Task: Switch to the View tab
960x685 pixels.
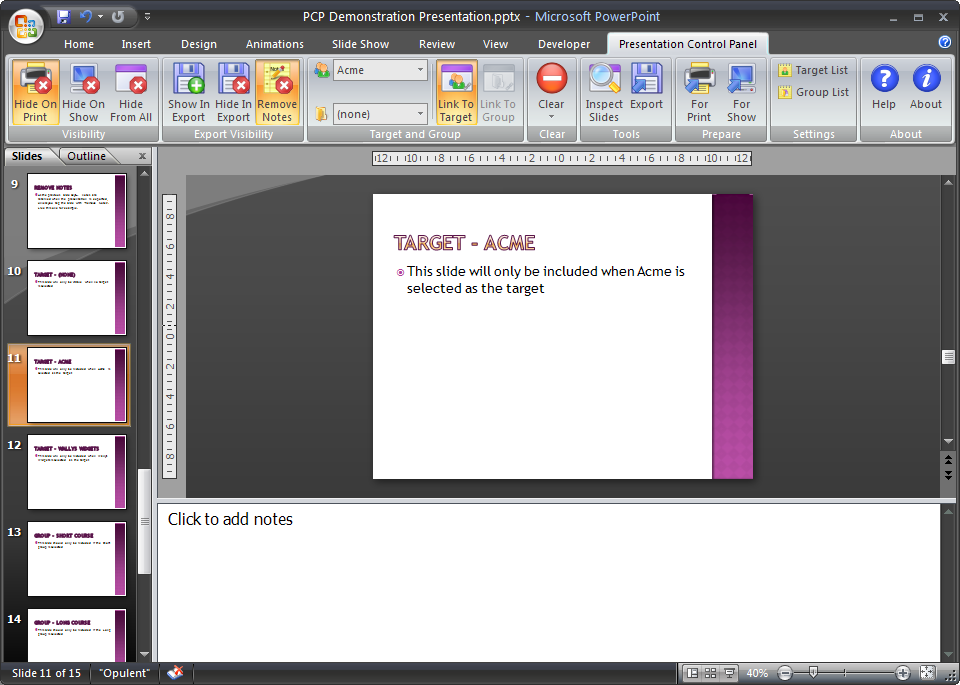Action: click(x=495, y=44)
